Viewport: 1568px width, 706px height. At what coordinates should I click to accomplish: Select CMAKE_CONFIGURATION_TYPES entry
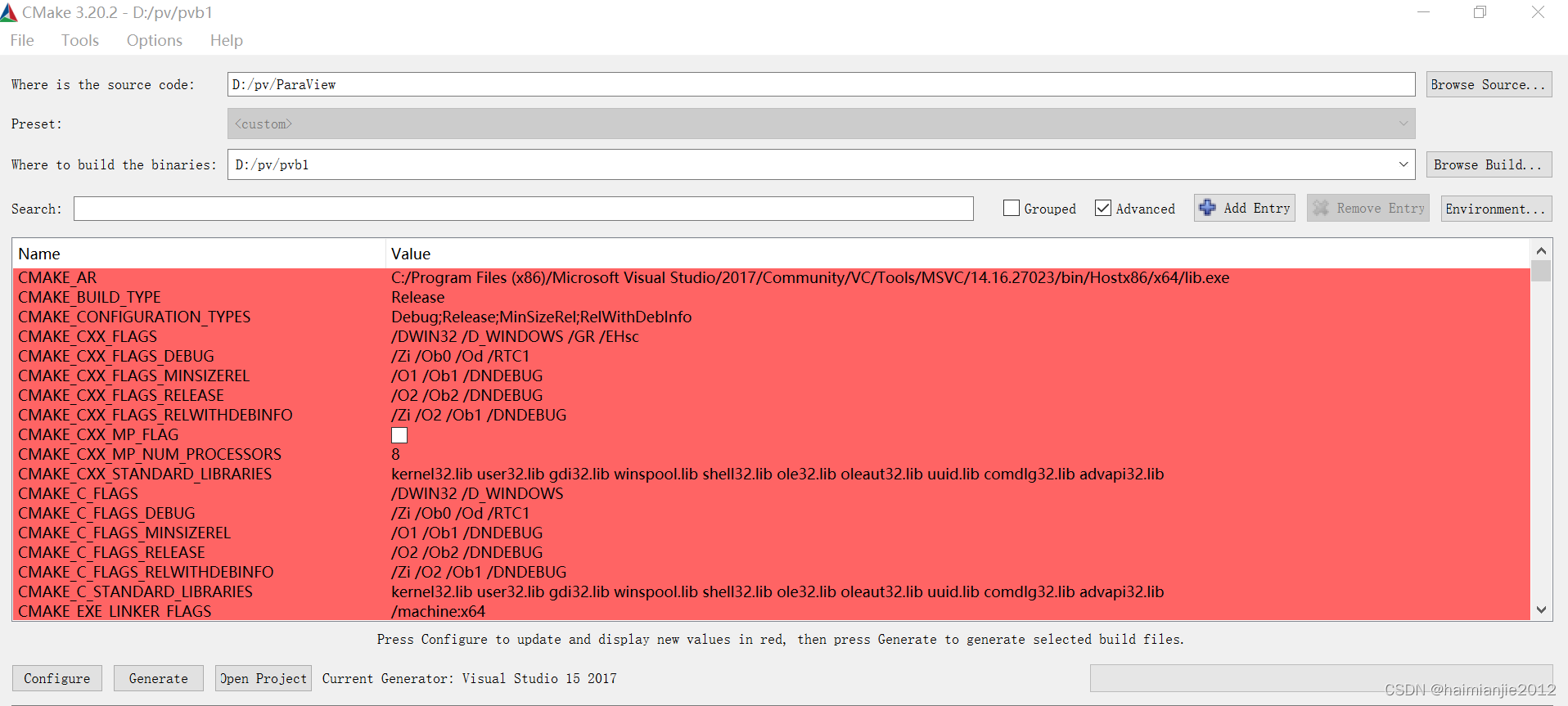134,317
